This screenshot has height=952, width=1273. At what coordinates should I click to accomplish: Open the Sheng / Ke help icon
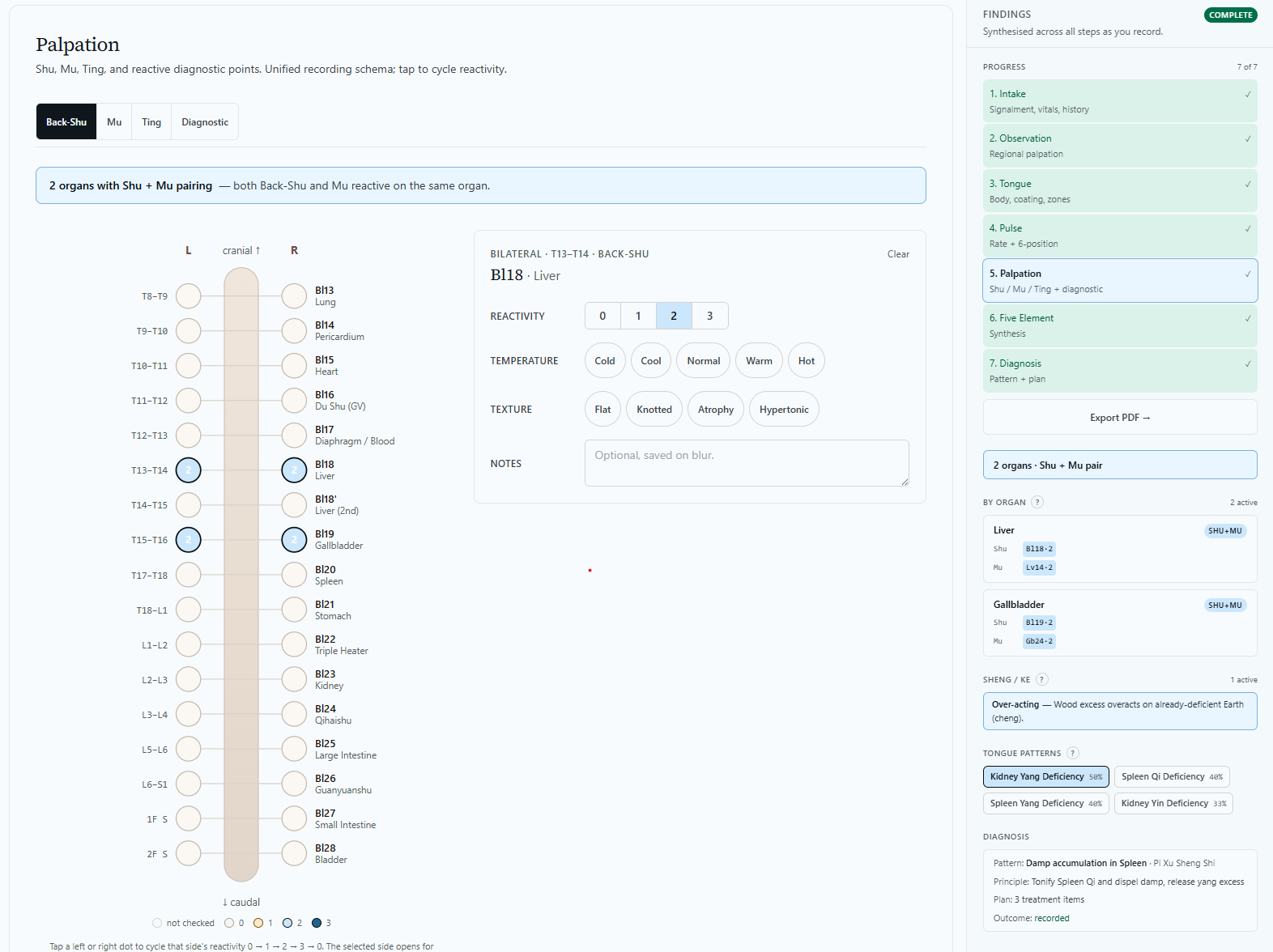coord(1042,679)
